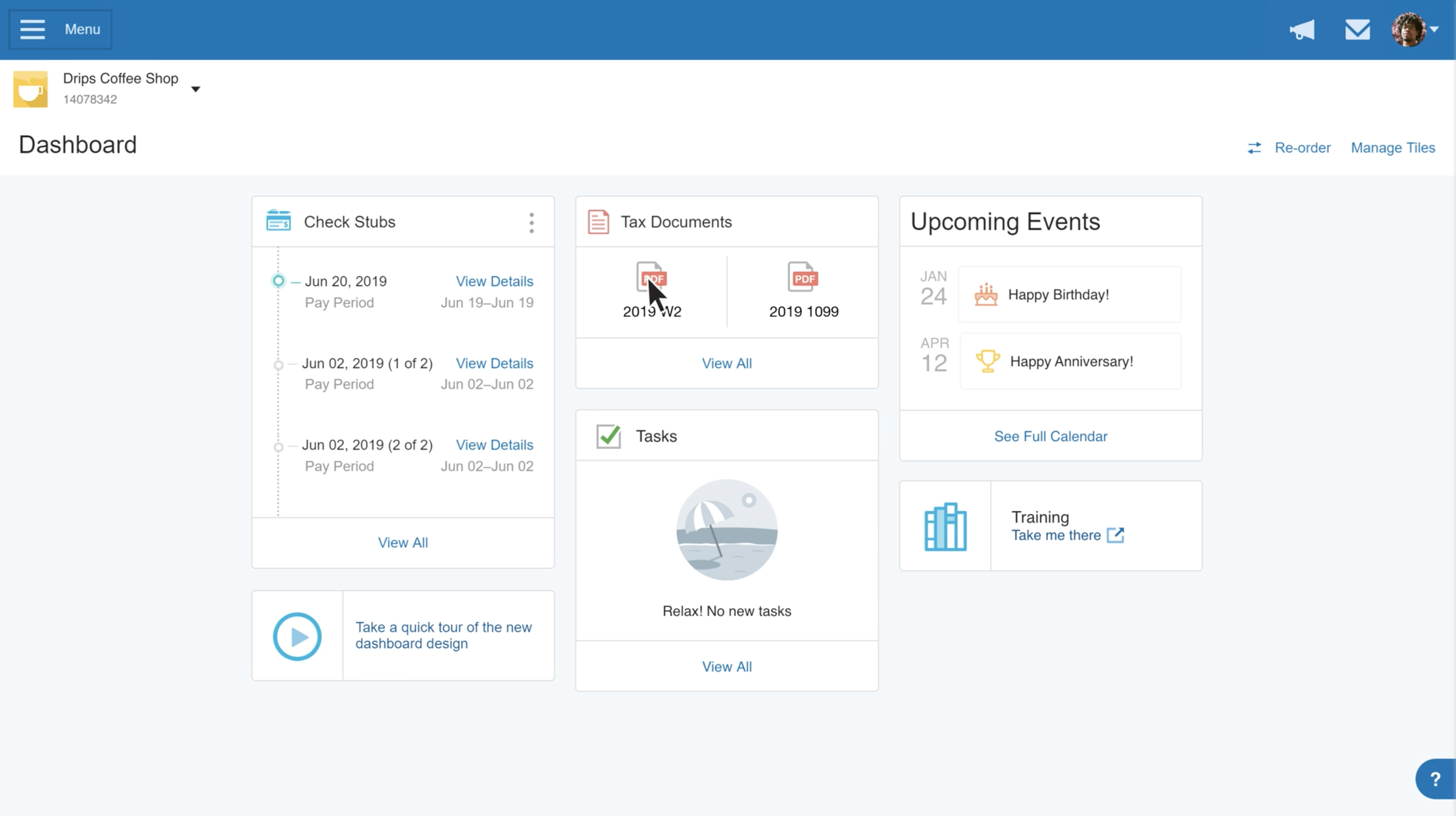The width and height of the screenshot is (1456, 816).
Task: Click the beach umbrella no-tasks illustration
Action: (x=727, y=530)
